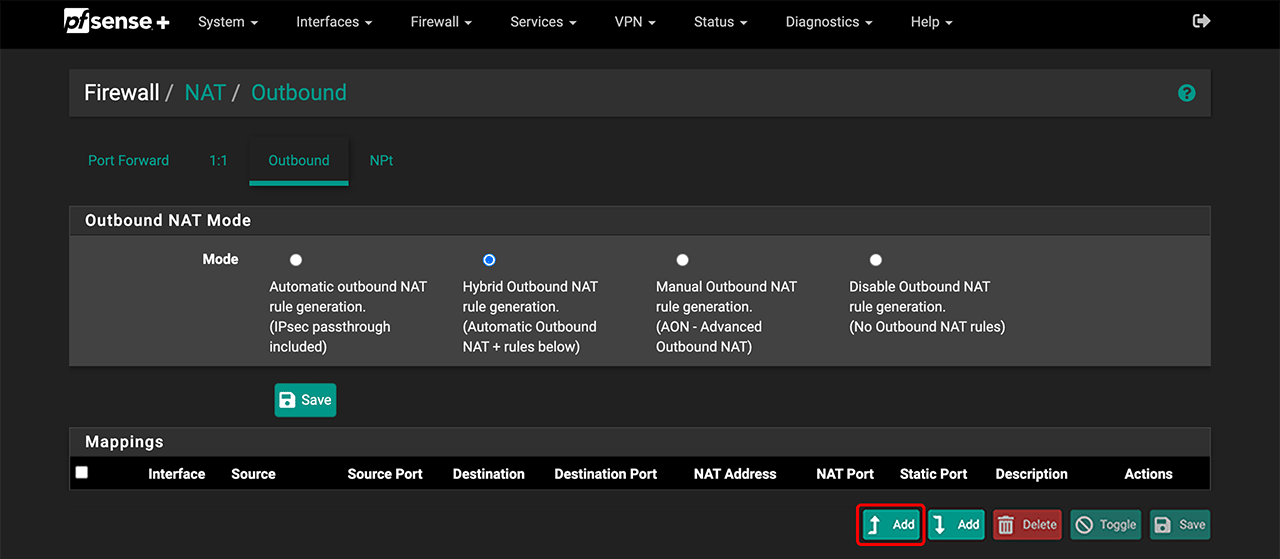Viewport: 1280px width, 559px height.
Task: Click the logout arrow icon
Action: 1201,21
